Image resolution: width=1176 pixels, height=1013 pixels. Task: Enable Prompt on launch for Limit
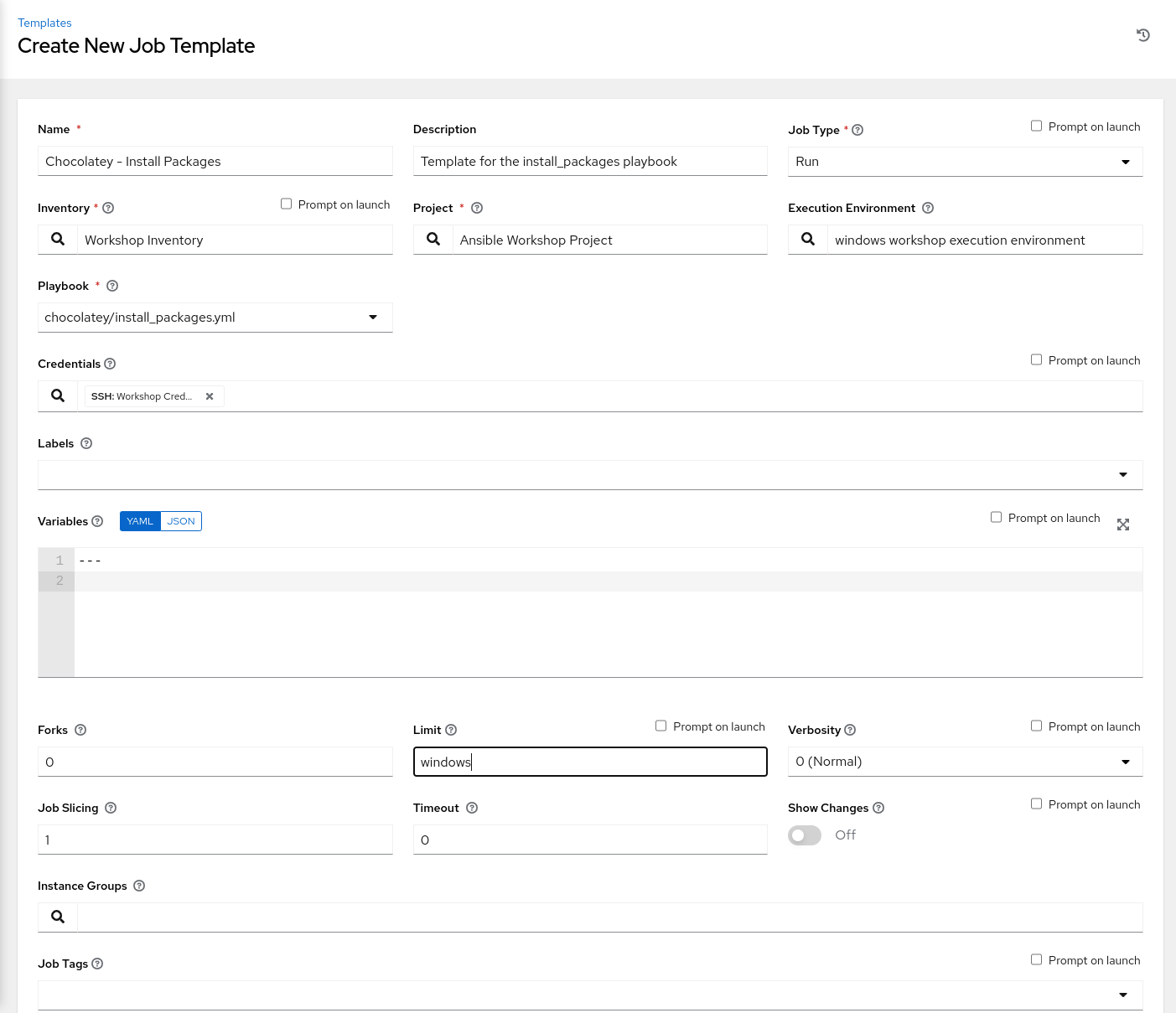point(661,726)
